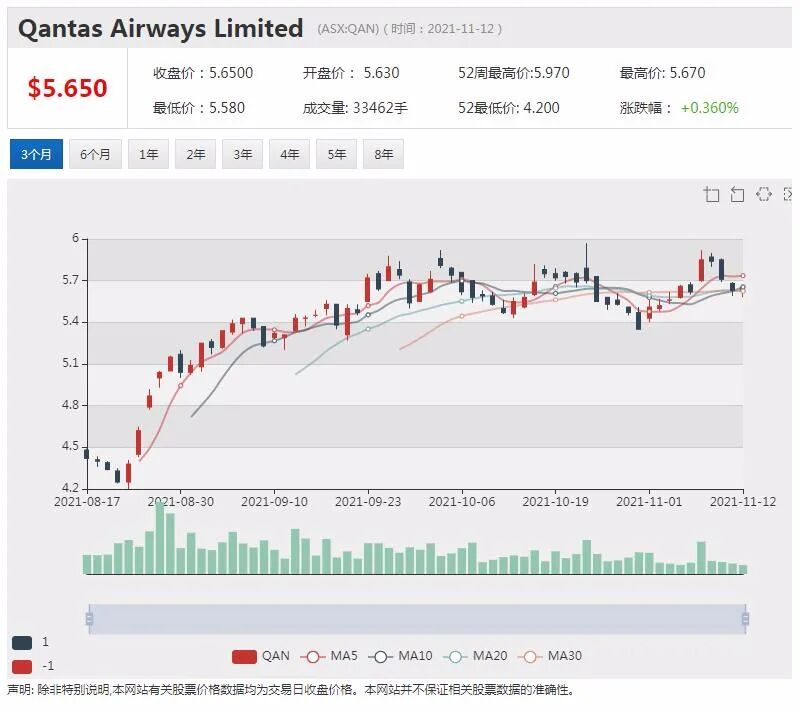This screenshot has height=712, width=801.
Task: Click the Qantas Airways Limited title
Action: pyautogui.click(x=160, y=28)
